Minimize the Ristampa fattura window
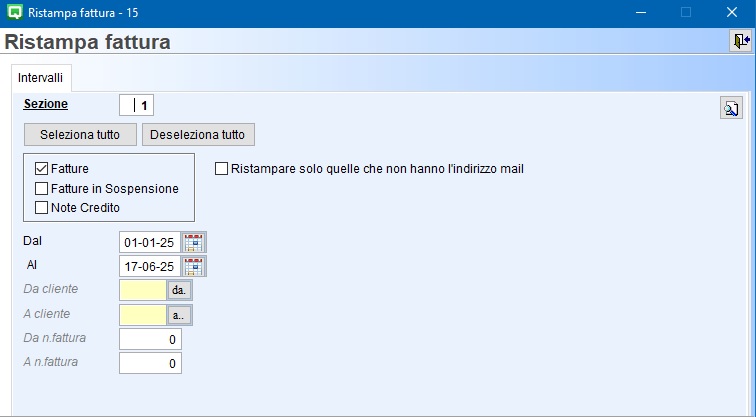 pos(641,13)
